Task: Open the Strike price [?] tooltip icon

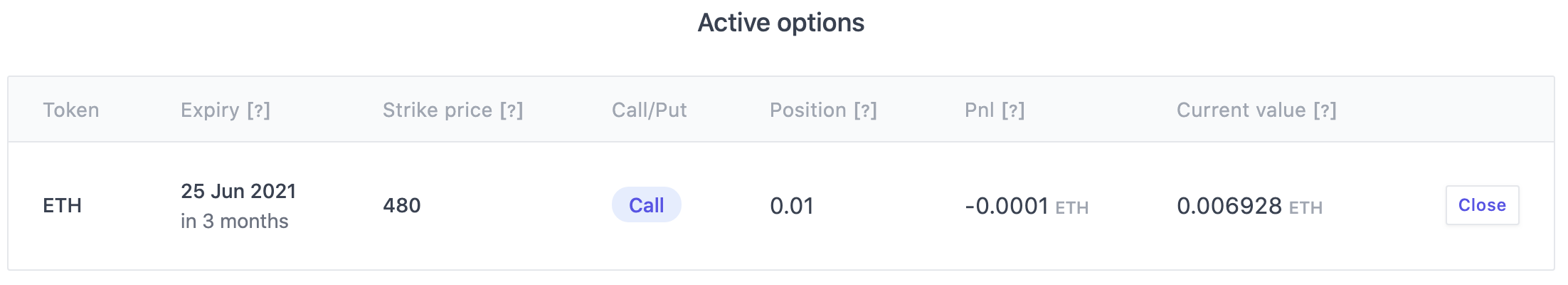Action: coord(512,110)
